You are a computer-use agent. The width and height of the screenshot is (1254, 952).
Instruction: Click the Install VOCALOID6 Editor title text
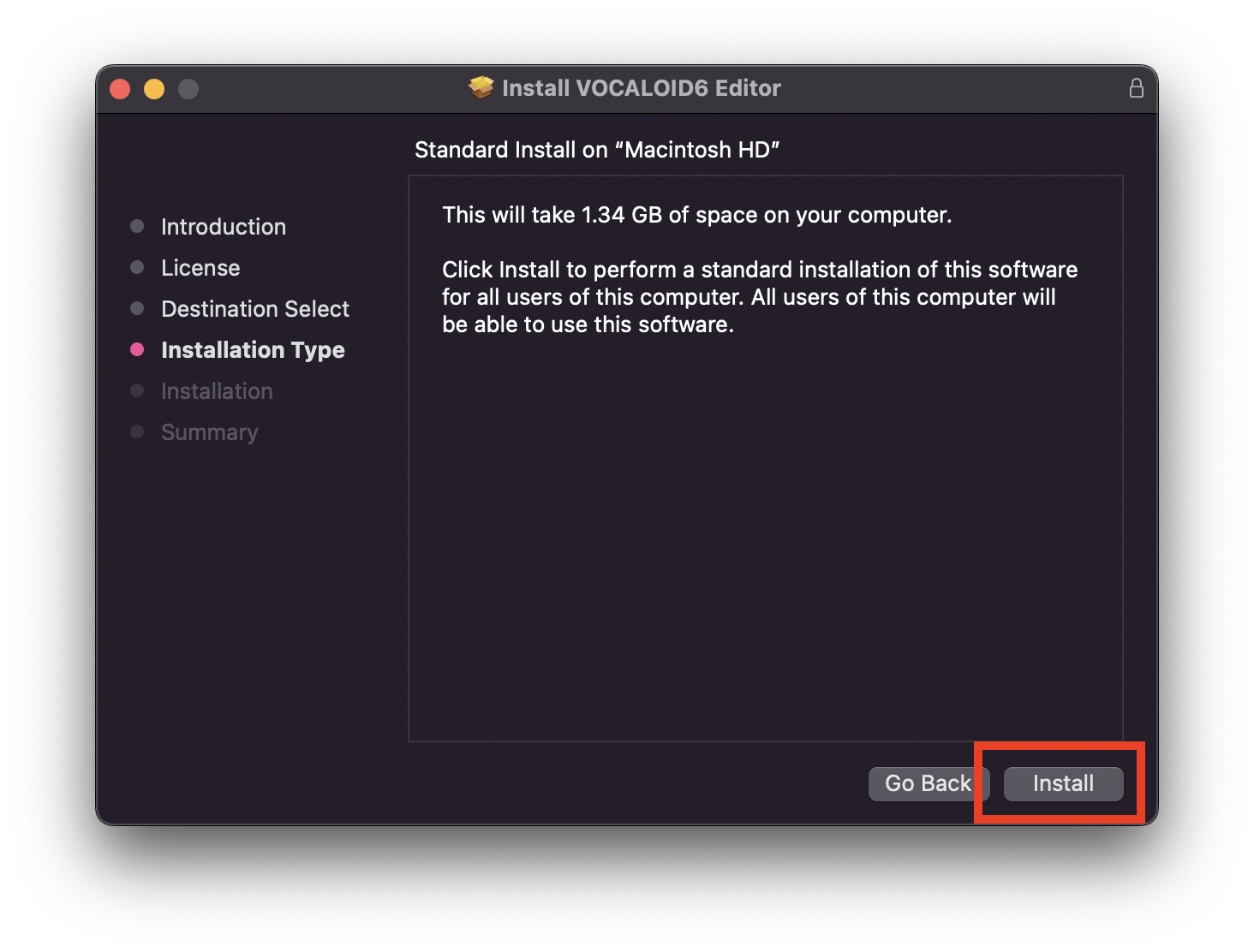[x=641, y=87]
